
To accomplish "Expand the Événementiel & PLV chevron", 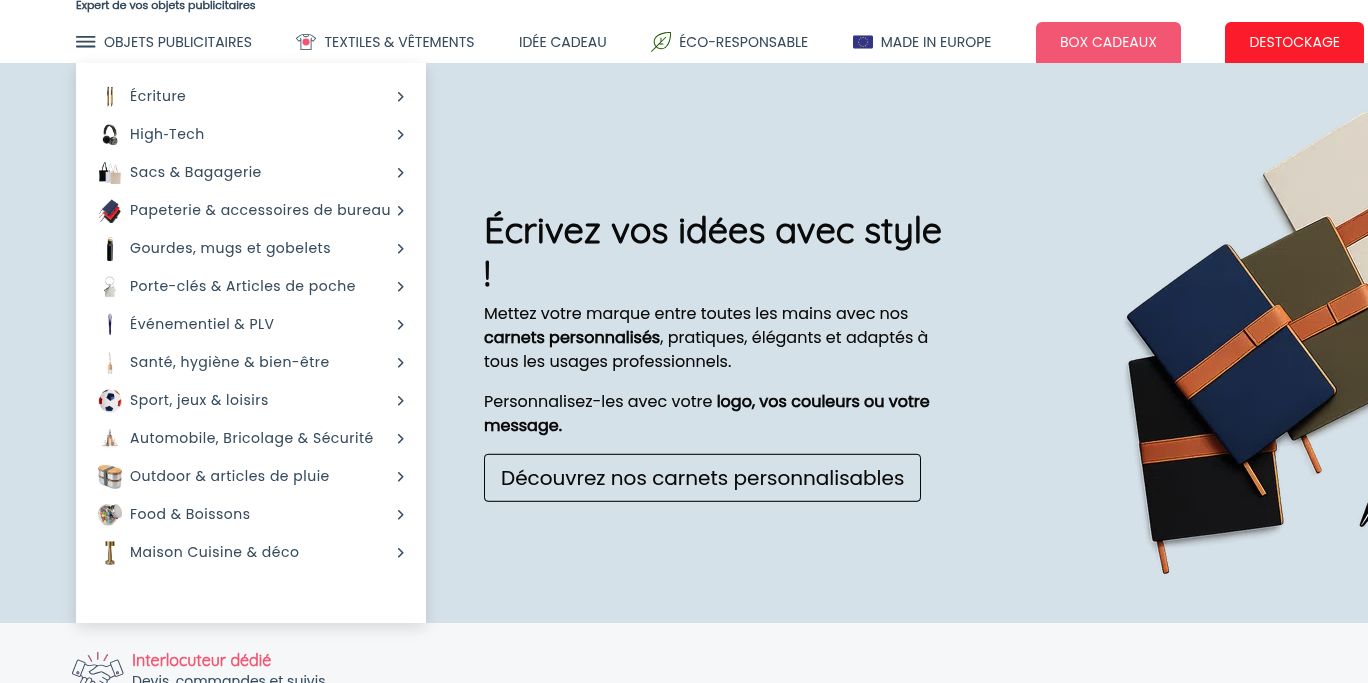I will 400,324.
